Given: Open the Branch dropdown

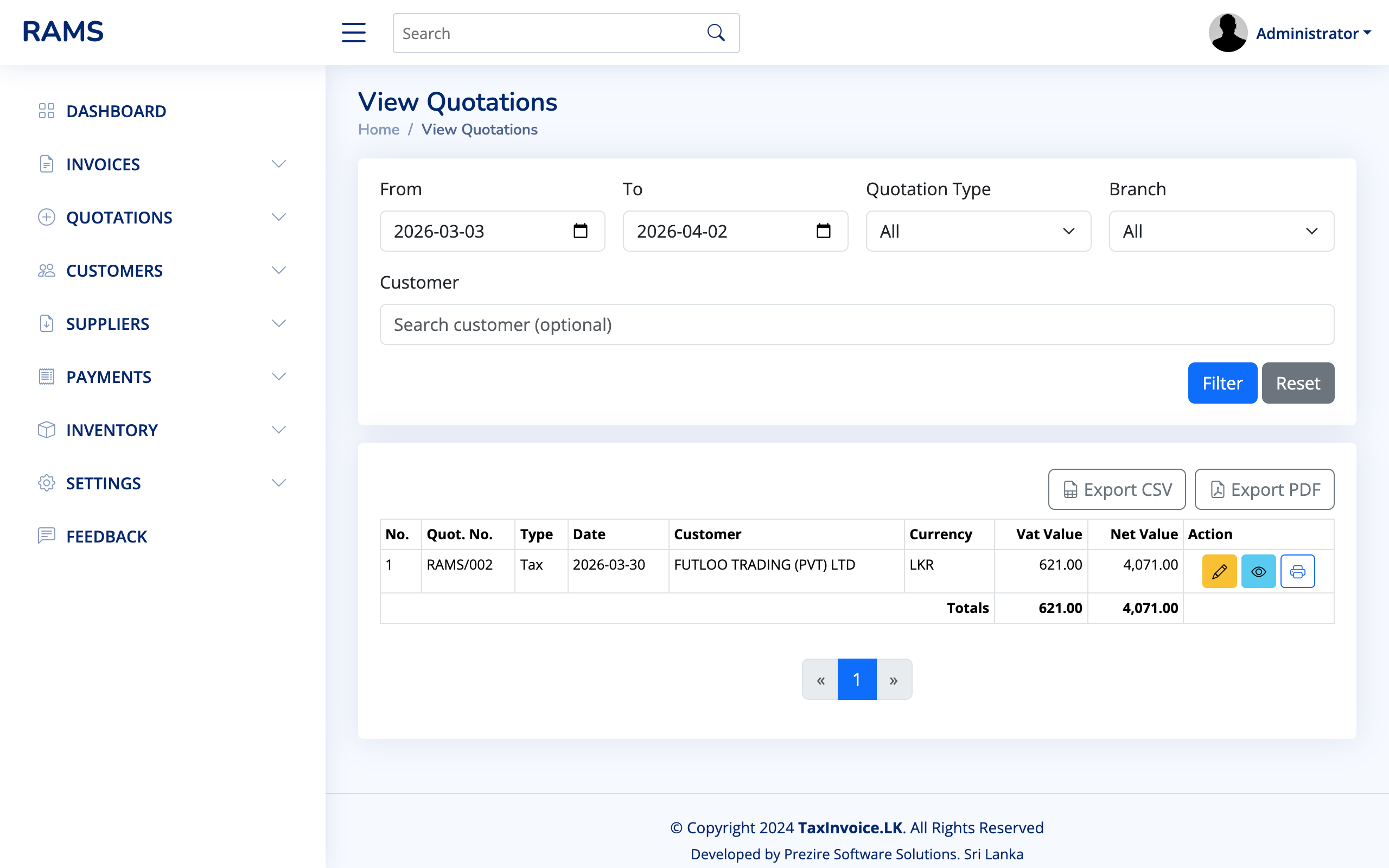Looking at the screenshot, I should pos(1221,231).
